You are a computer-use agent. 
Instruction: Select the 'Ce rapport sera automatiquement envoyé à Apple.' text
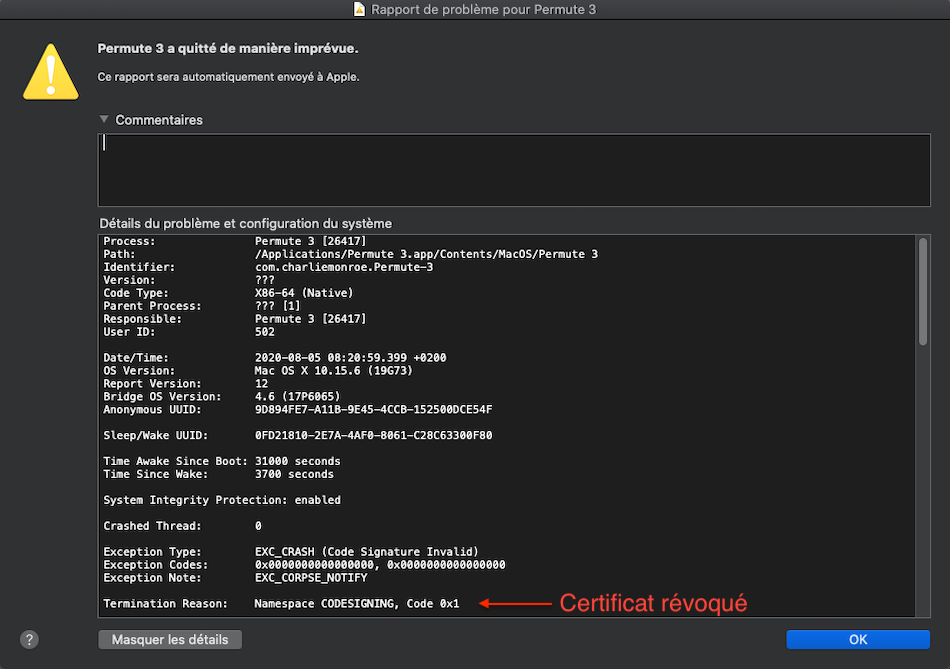(228, 77)
